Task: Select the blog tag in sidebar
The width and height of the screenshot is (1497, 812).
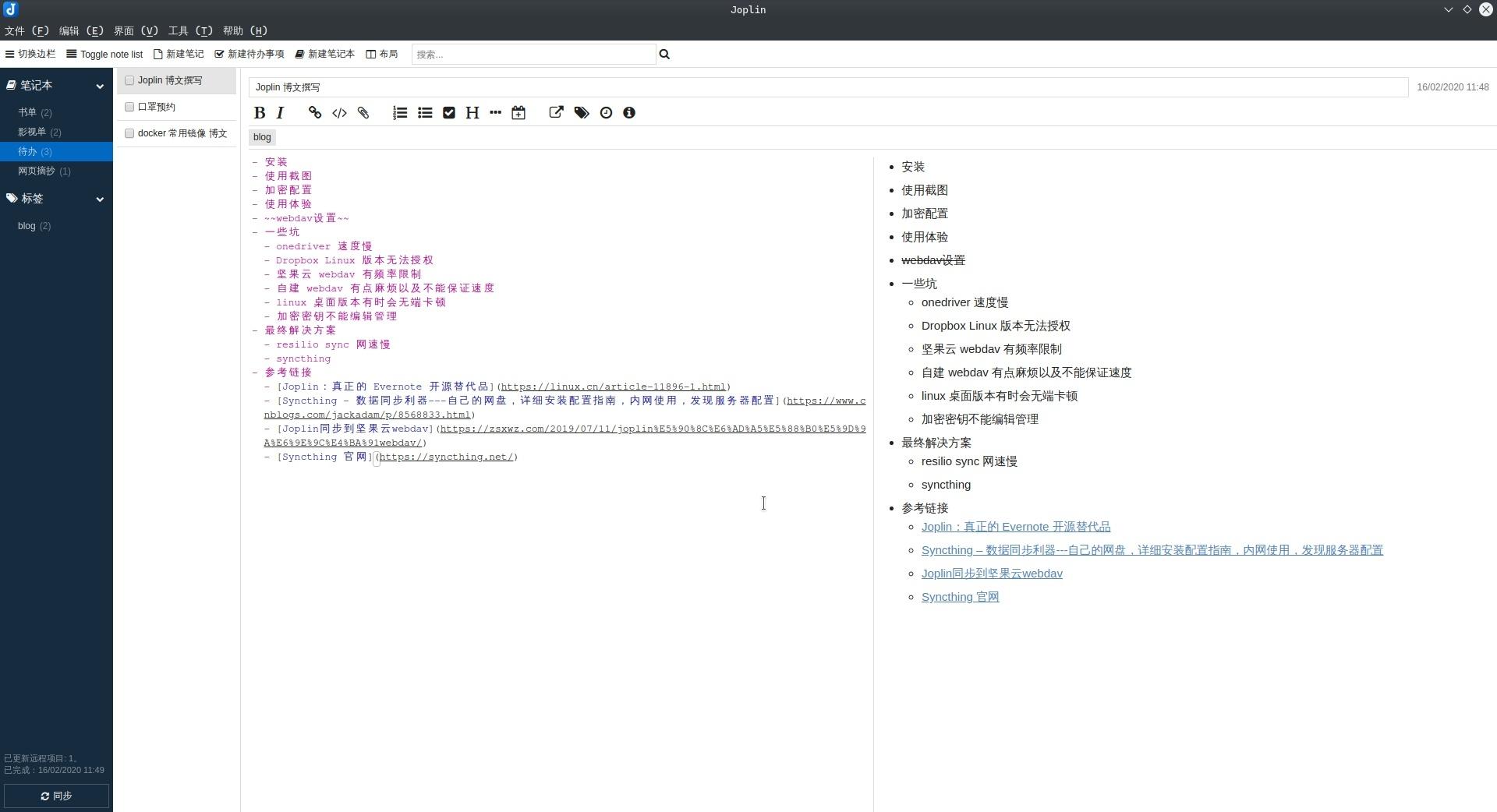Action: tap(56, 226)
